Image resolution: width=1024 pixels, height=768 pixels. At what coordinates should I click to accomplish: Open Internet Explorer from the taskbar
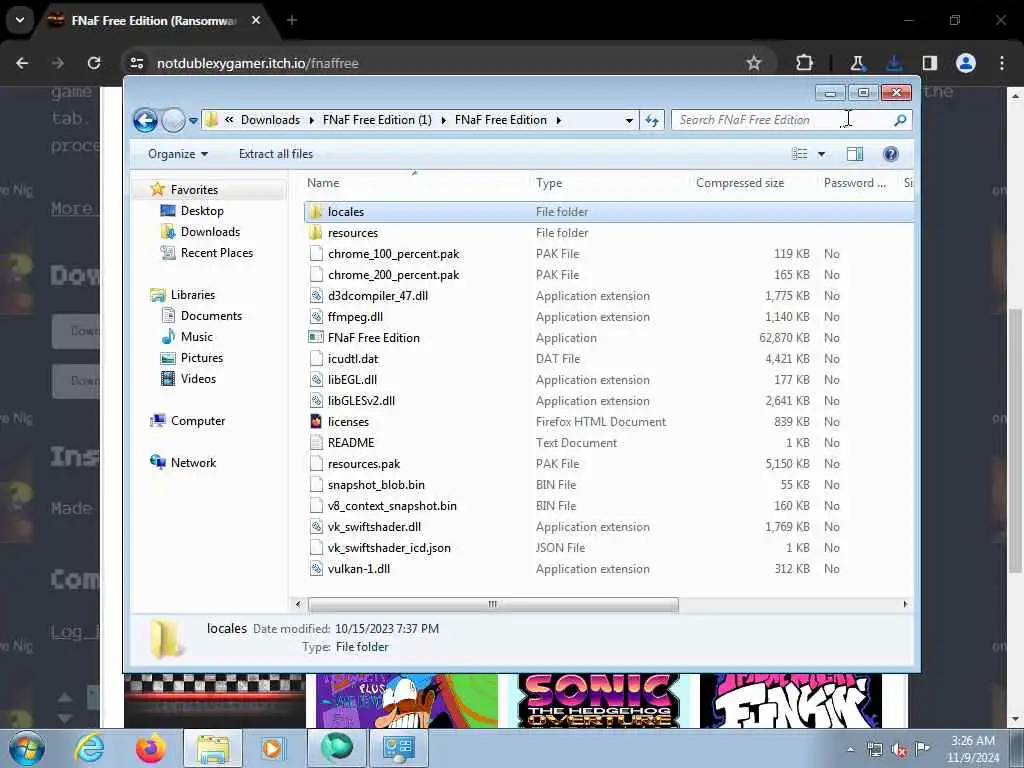pyautogui.click(x=89, y=749)
